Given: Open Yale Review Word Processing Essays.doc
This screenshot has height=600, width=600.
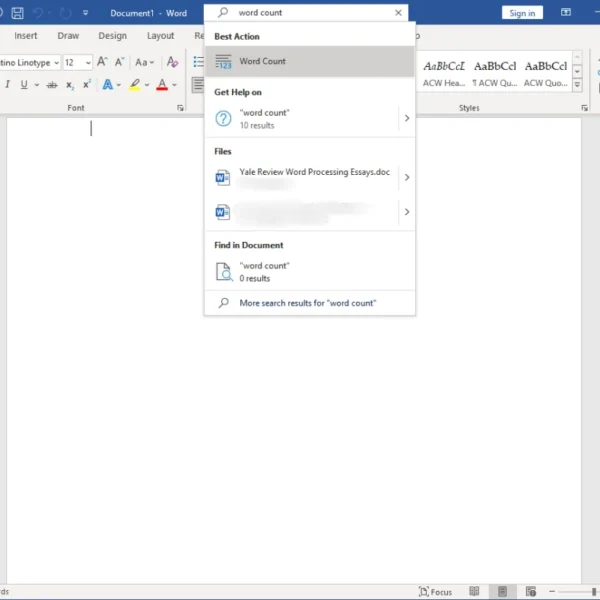Looking at the screenshot, I should point(302,178).
